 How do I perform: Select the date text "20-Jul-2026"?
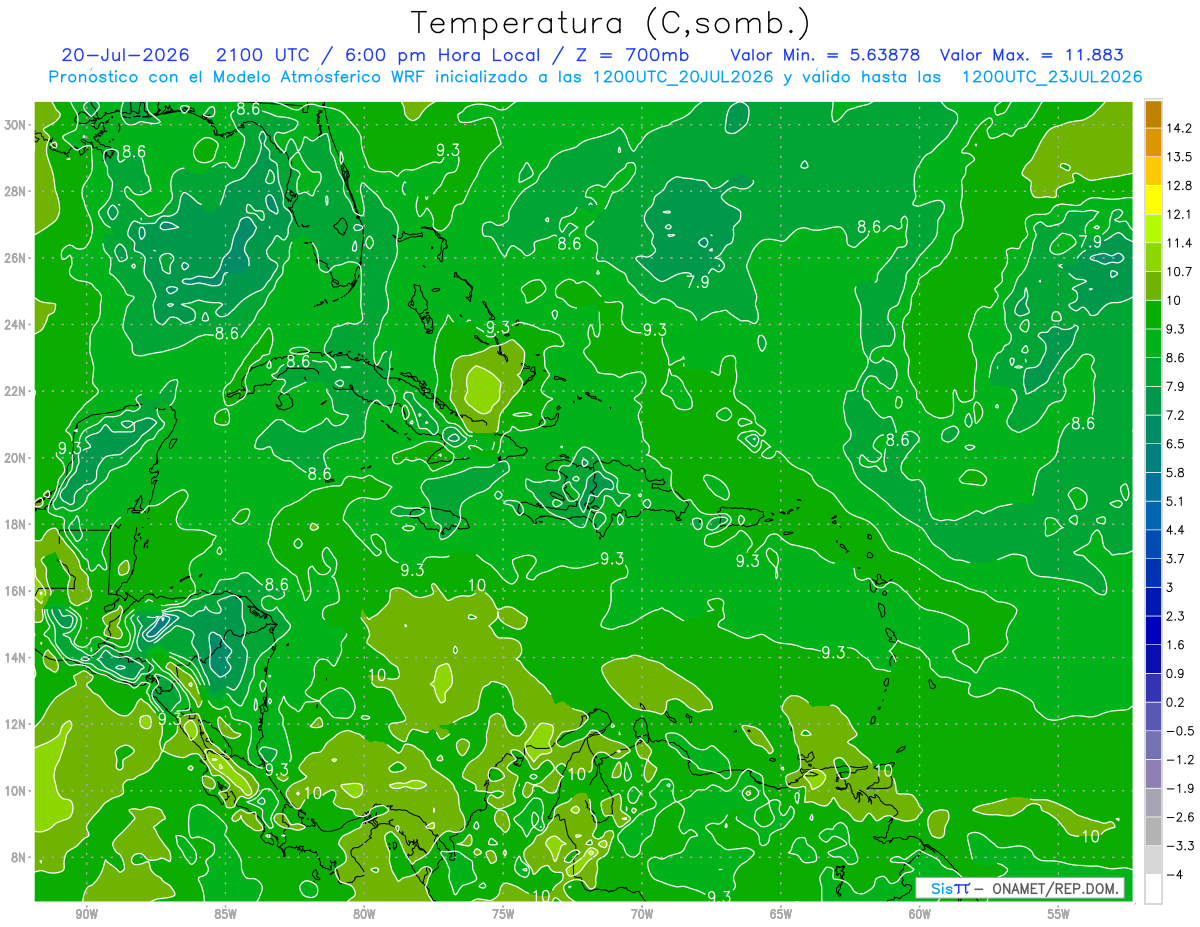126,55
